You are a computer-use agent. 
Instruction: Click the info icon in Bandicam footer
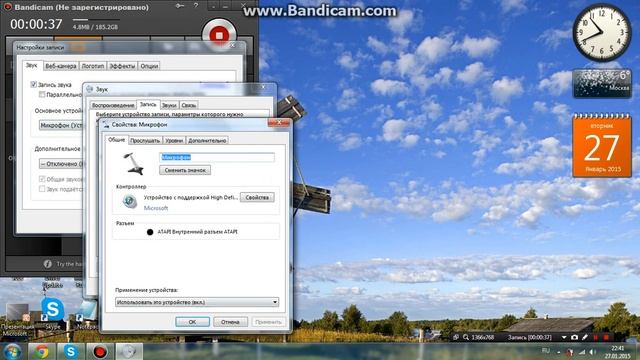tap(48, 264)
